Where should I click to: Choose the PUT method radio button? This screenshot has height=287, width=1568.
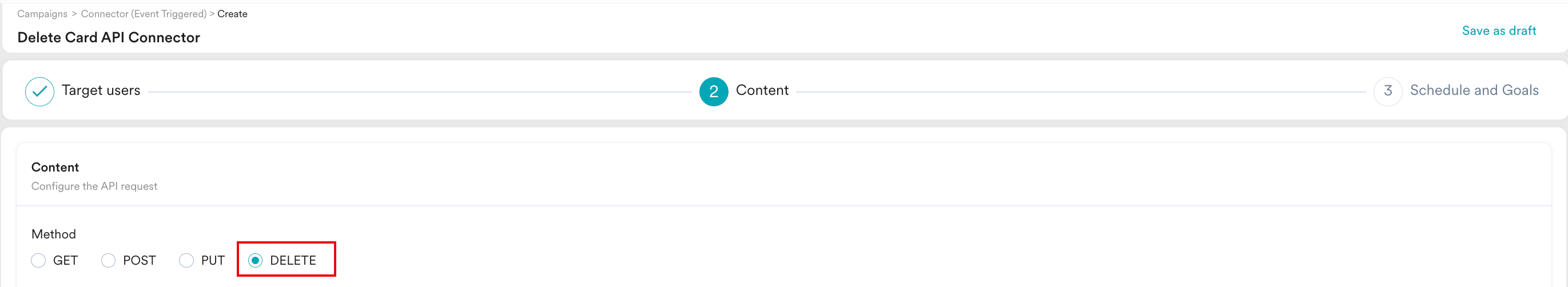pos(186,260)
